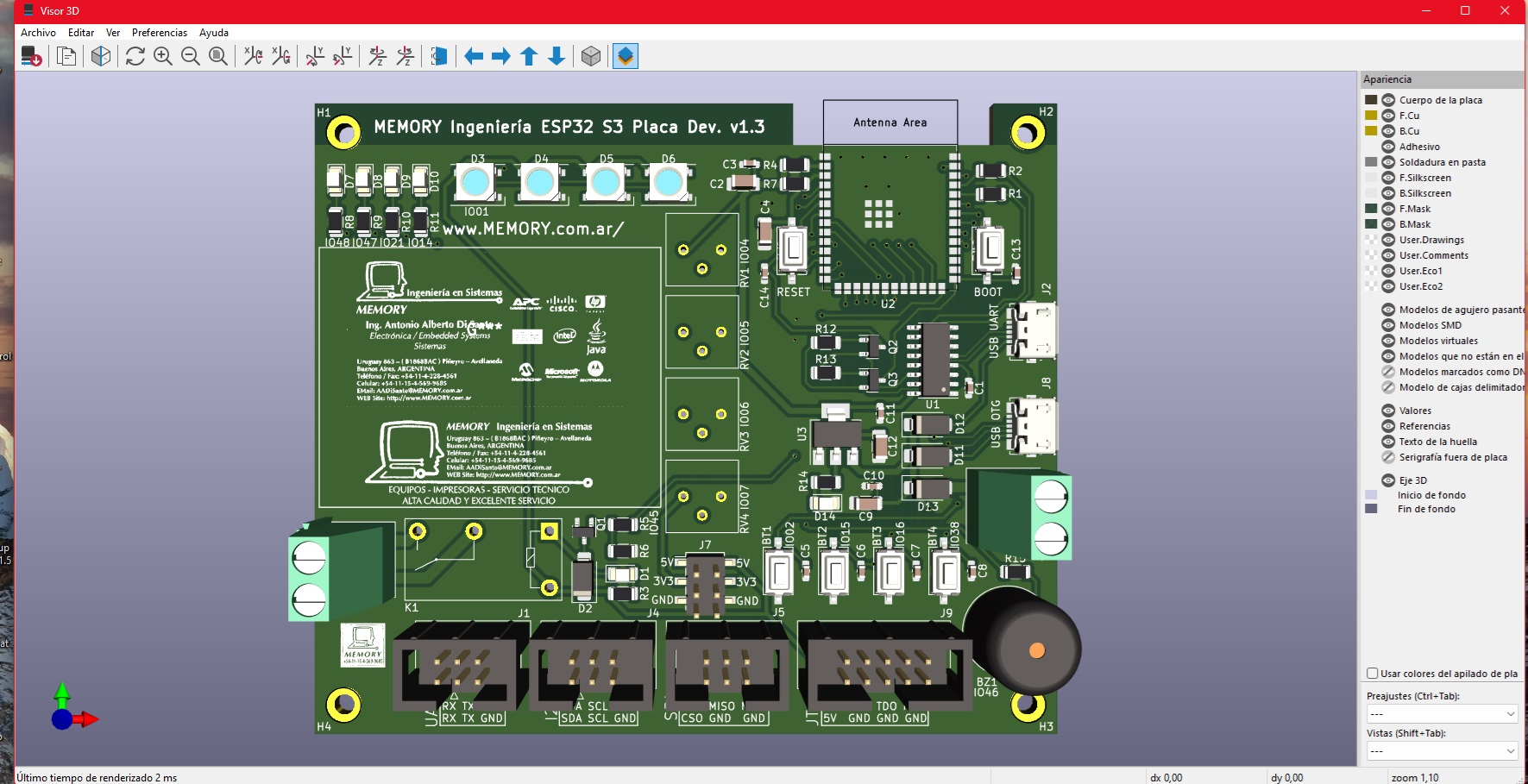Click the Zoom to Fit icon
The width and height of the screenshot is (1528, 784).
pos(218,56)
